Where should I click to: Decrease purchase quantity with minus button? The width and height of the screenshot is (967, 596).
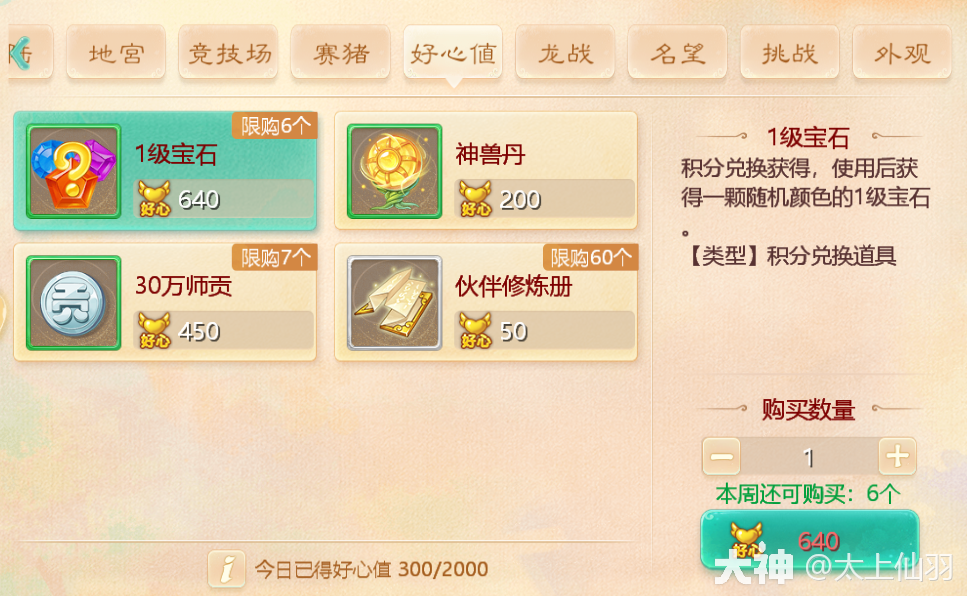[x=722, y=457]
